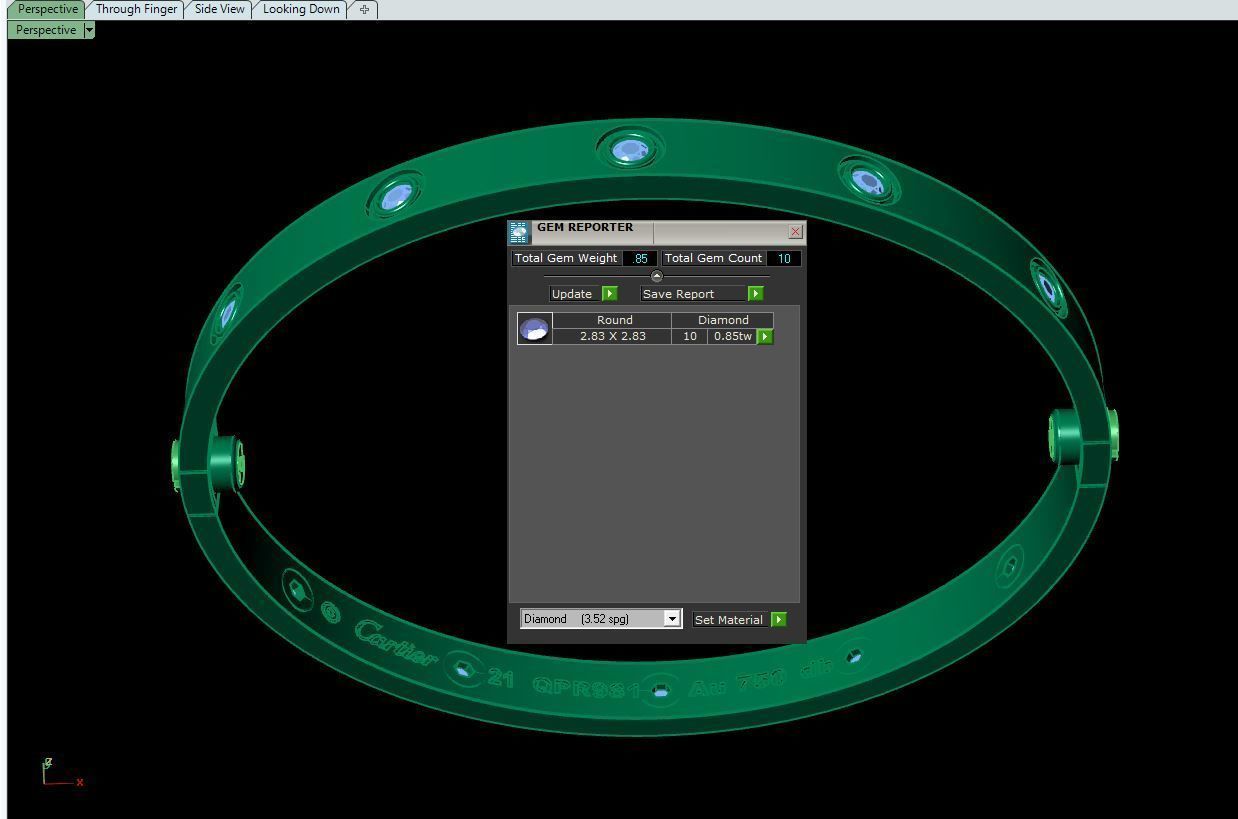Switch to the Looking Down tab

click(x=301, y=9)
